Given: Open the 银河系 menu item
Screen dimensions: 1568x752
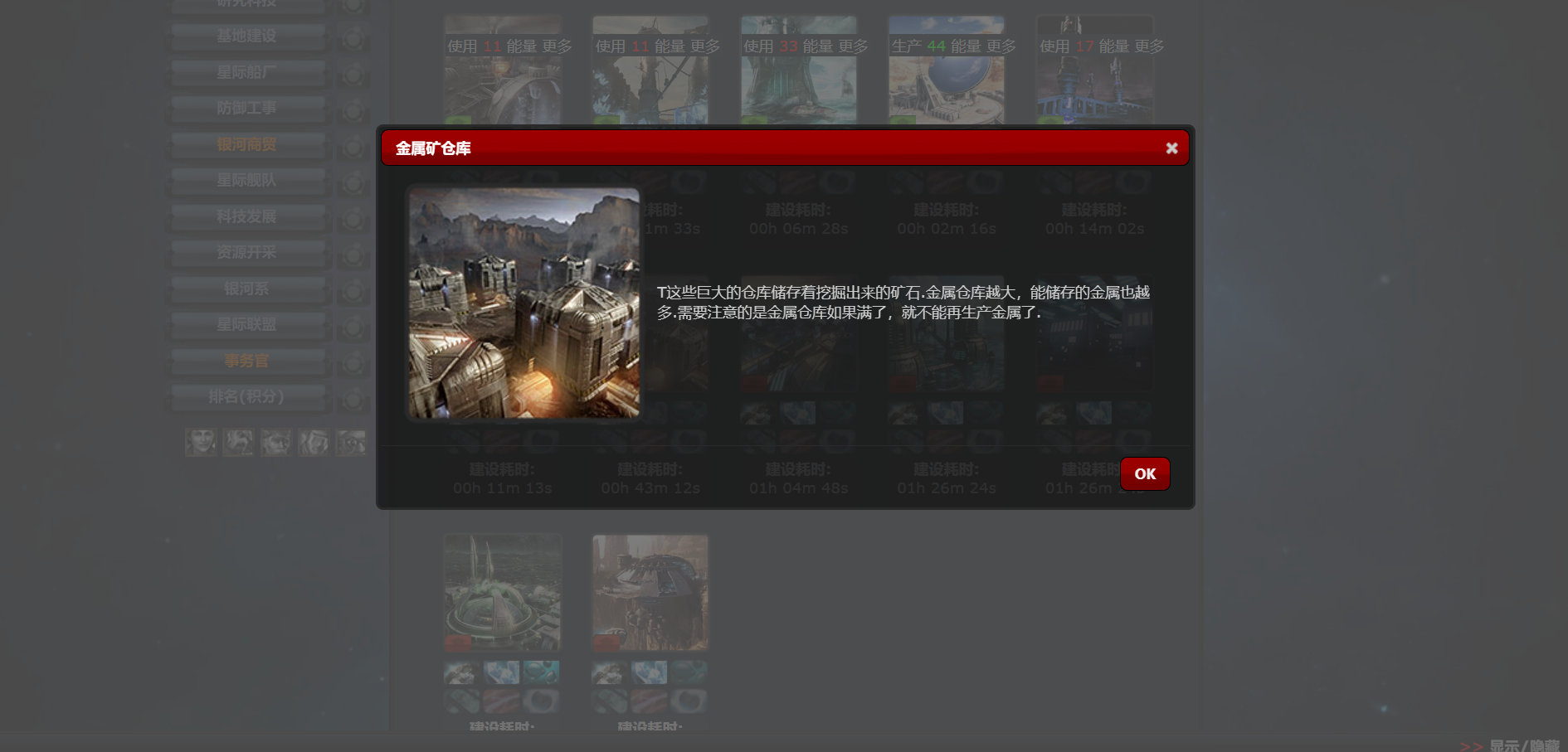Looking at the screenshot, I should coord(246,289).
